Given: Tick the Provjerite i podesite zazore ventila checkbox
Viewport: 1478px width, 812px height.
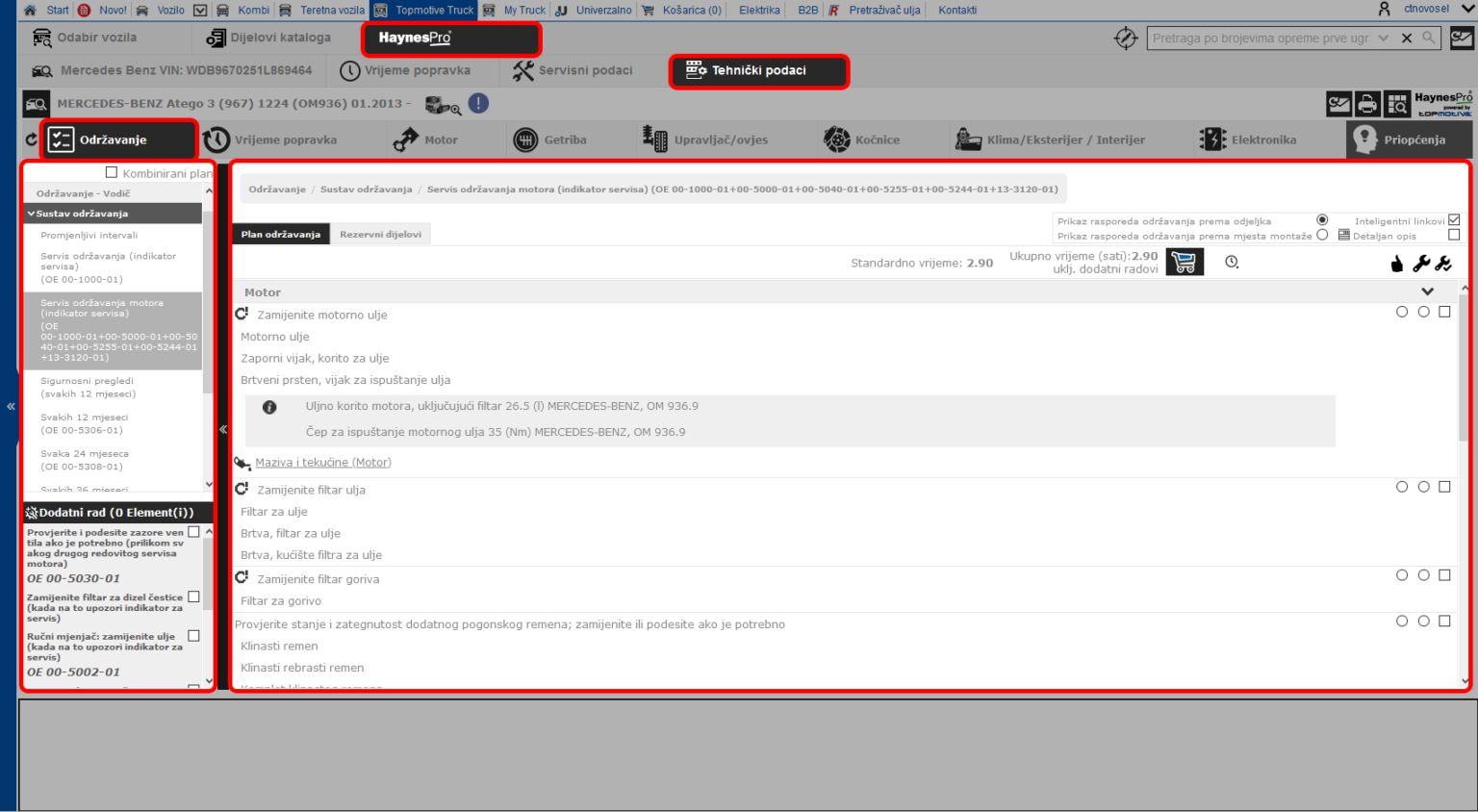Looking at the screenshot, I should point(193,531).
